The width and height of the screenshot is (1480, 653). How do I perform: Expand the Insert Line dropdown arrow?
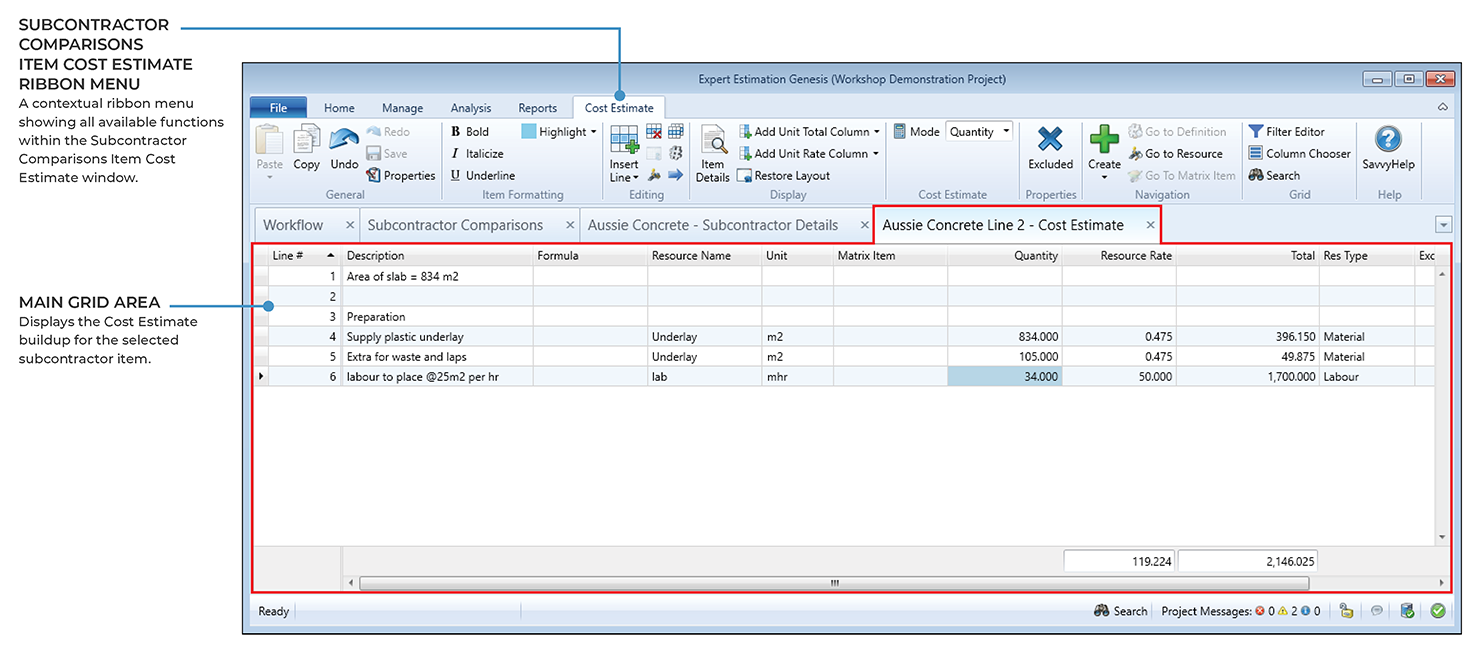coord(635,178)
